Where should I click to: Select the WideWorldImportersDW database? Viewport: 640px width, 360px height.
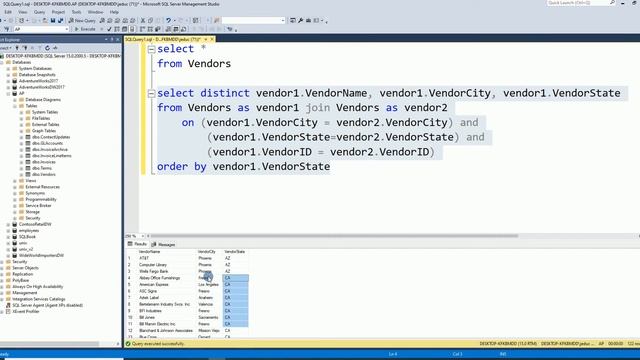(41, 255)
